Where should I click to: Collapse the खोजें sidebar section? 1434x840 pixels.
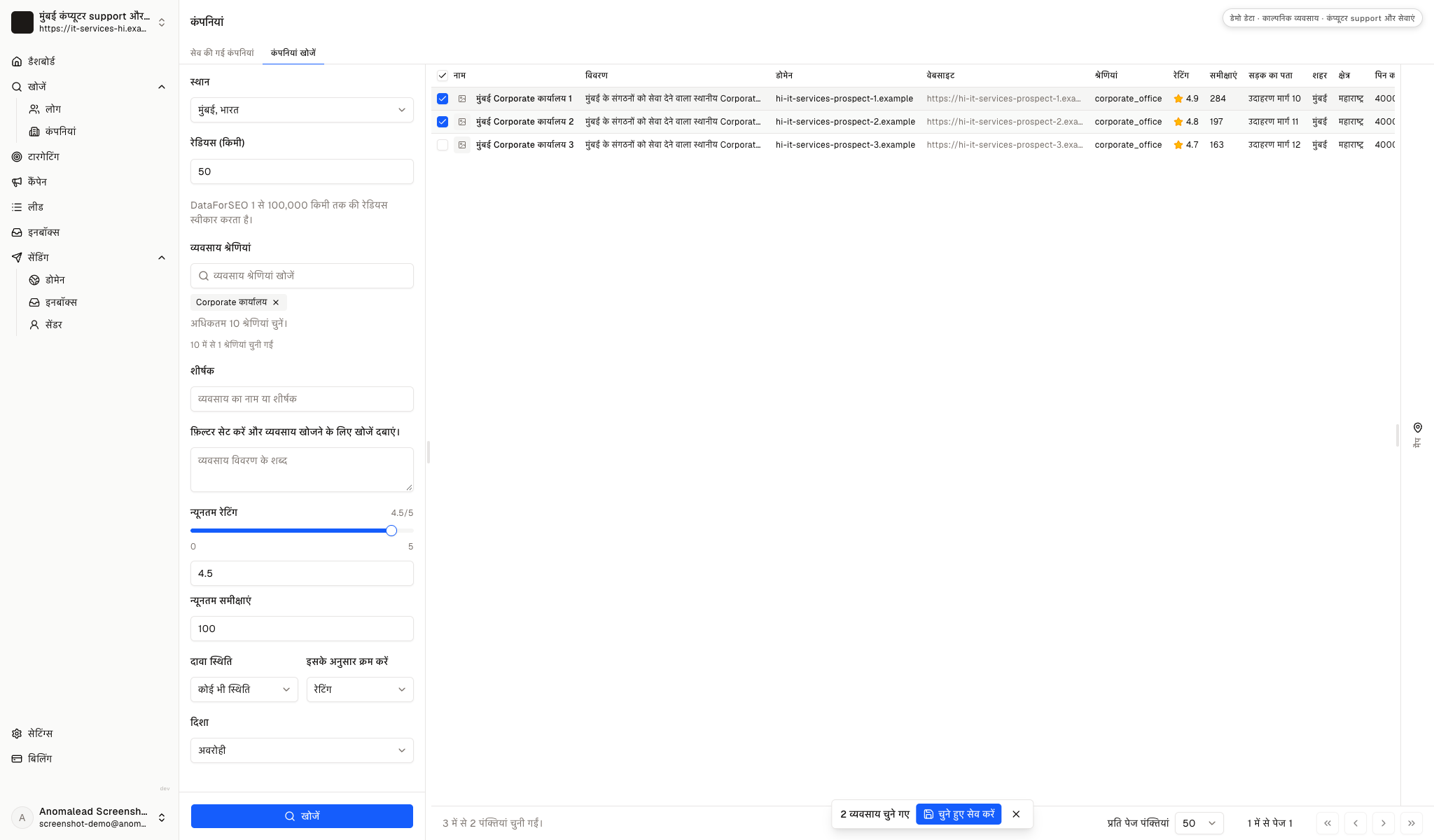162,87
